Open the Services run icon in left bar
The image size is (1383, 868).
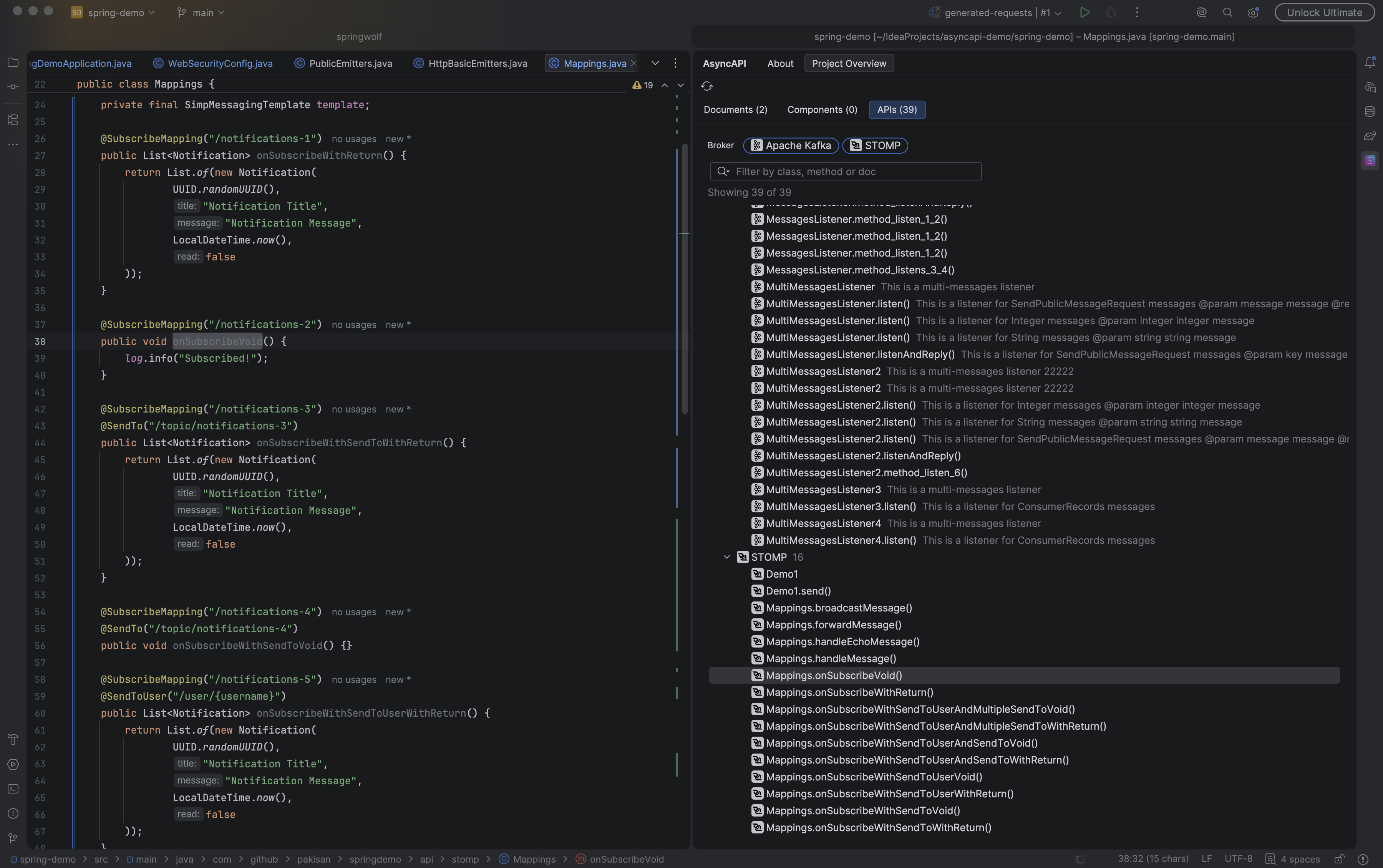point(13,764)
